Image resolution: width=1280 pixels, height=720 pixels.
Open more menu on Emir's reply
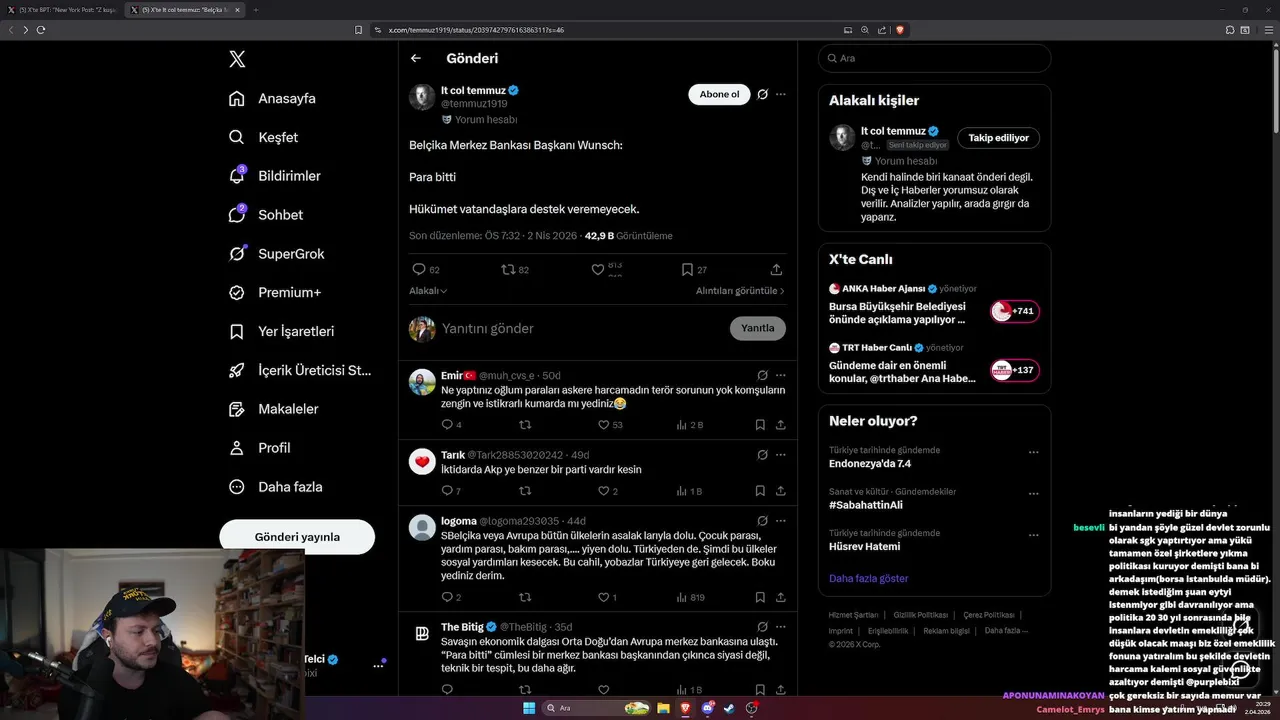click(x=781, y=375)
